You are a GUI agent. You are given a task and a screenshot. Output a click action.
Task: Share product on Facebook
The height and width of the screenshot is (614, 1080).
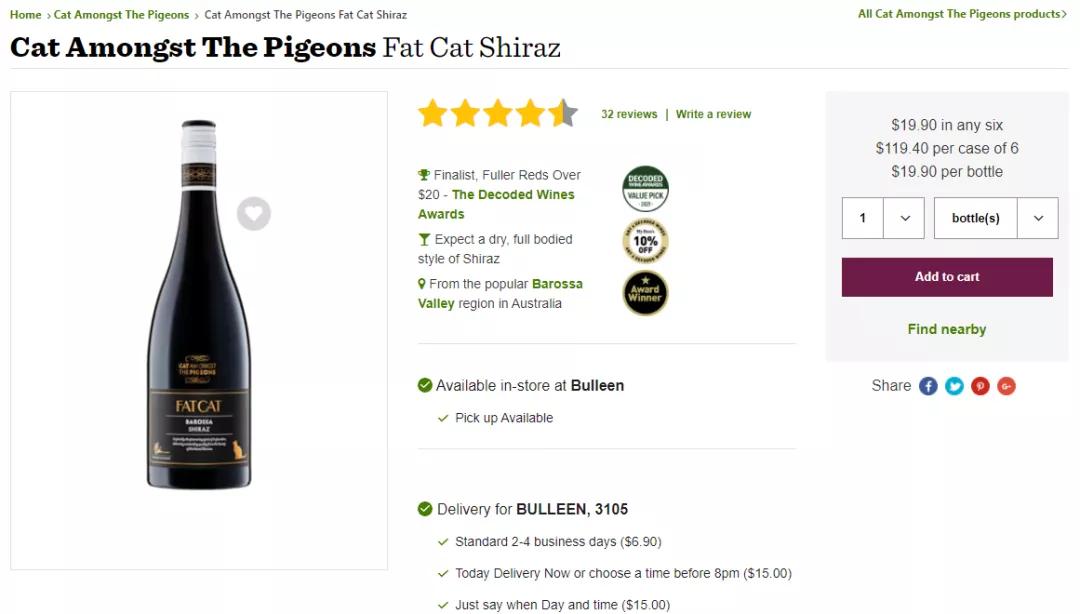click(928, 386)
